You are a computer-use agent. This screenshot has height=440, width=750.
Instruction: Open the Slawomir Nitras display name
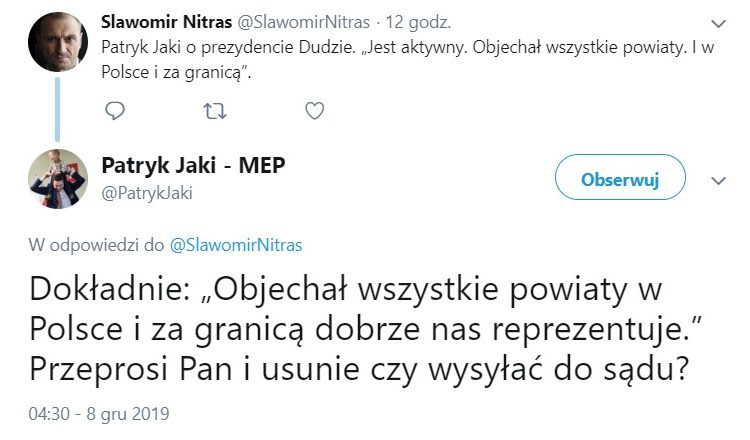pyautogui.click(x=163, y=21)
